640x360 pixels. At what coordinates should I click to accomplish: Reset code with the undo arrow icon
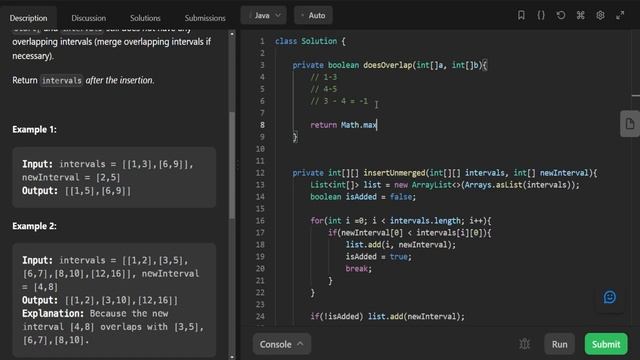tap(561, 16)
